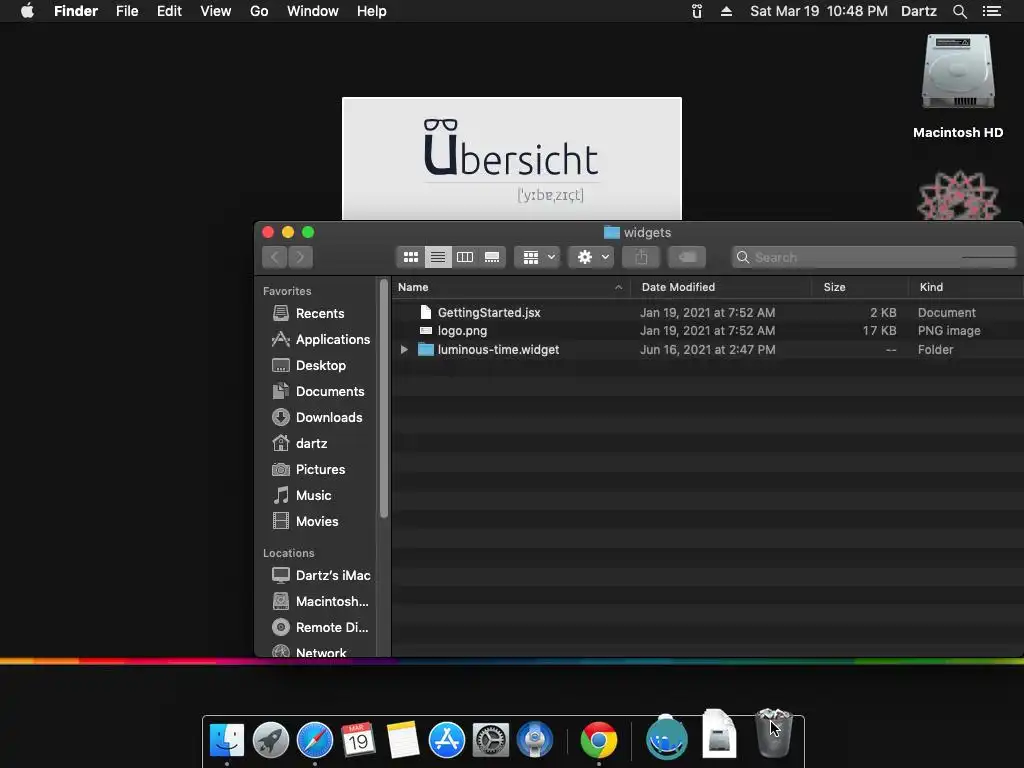Open App Store from the Dock
The image size is (1024, 768).
tap(447, 741)
